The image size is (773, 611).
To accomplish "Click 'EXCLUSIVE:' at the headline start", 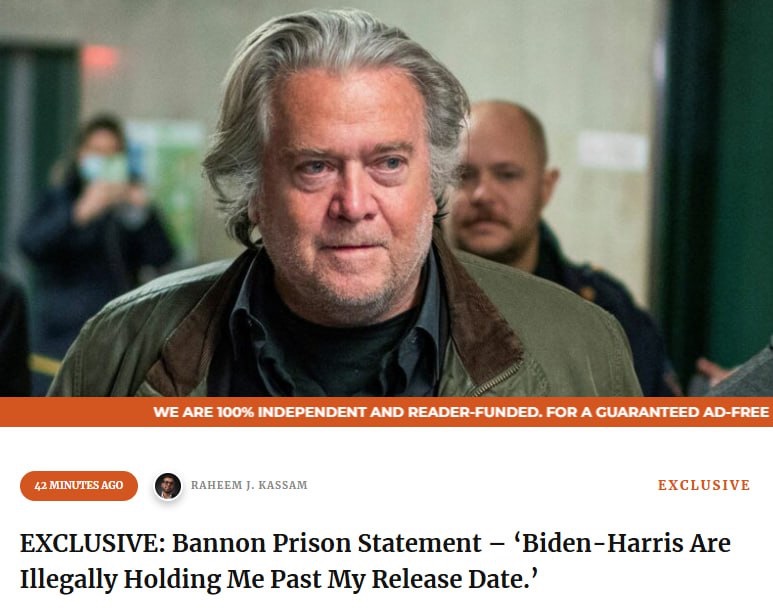I will tap(93, 543).
